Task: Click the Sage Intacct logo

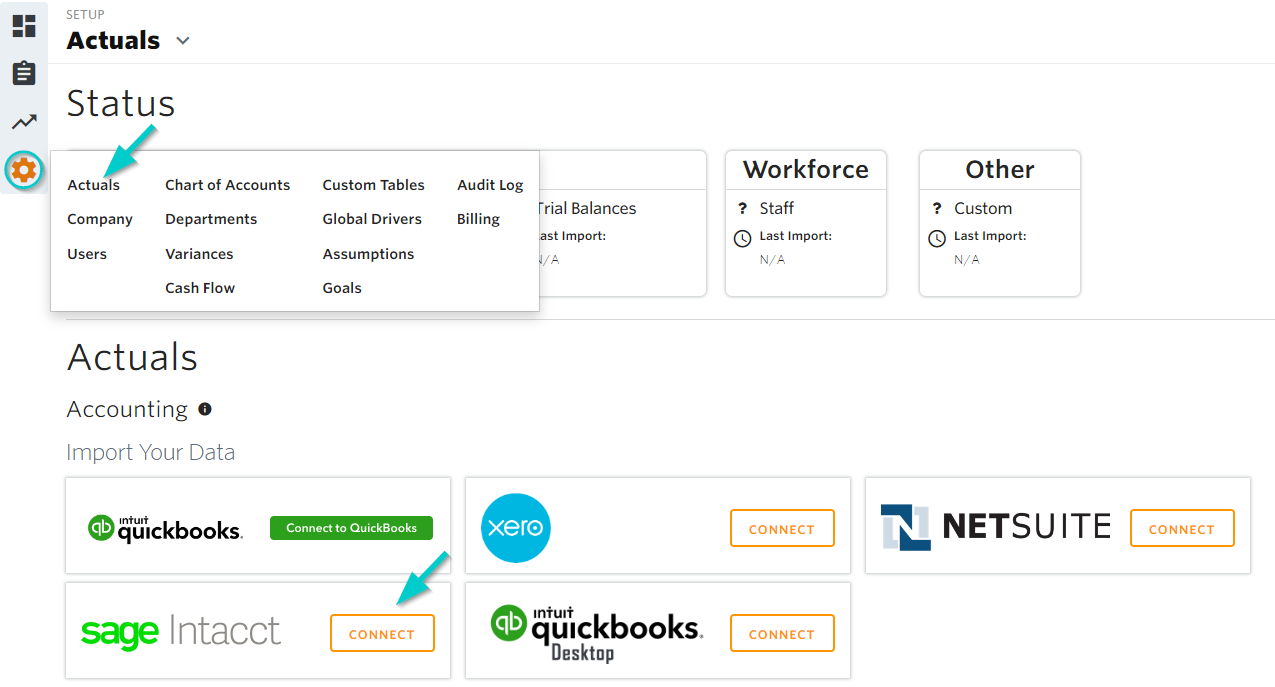Action: click(x=181, y=632)
